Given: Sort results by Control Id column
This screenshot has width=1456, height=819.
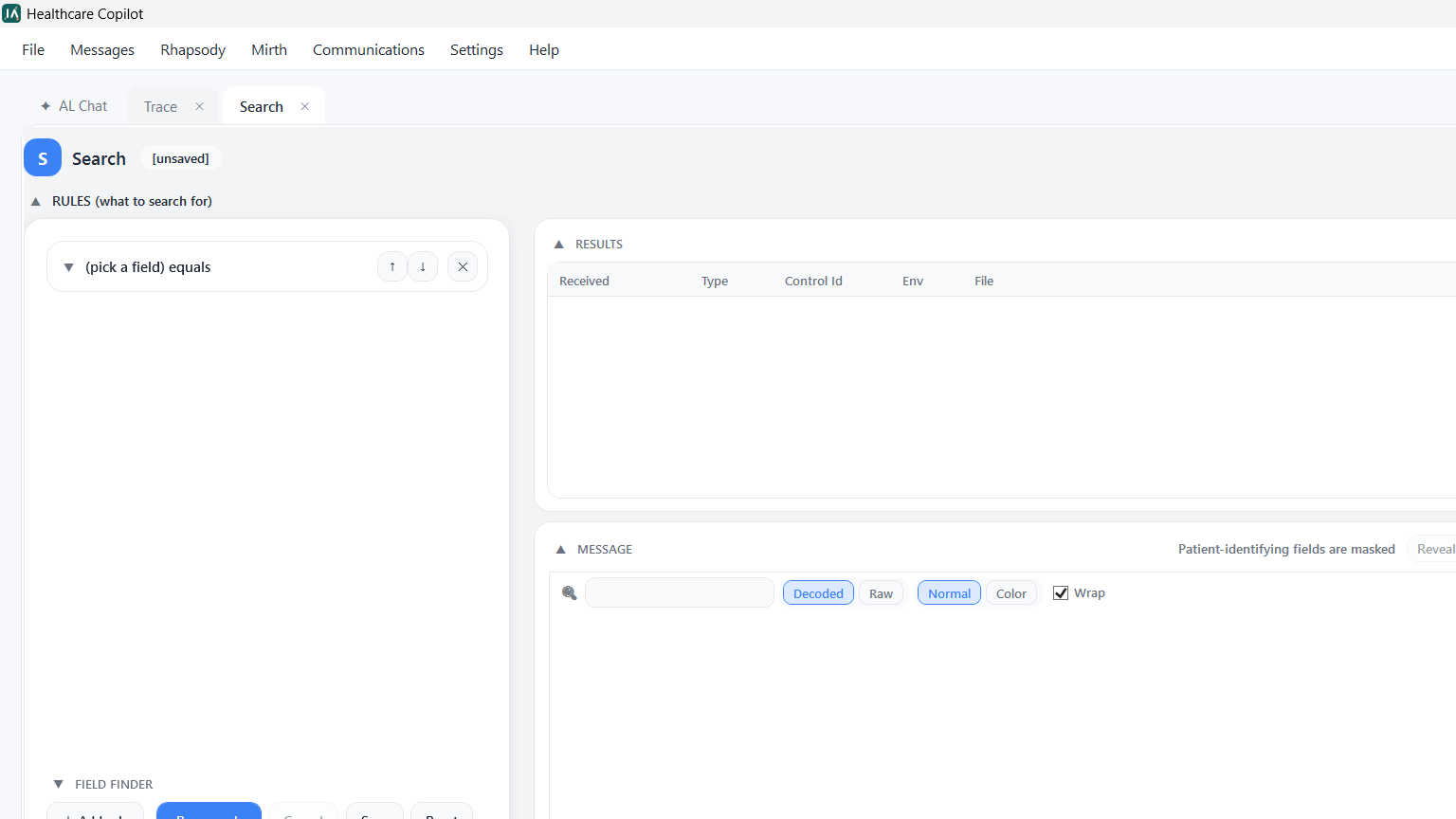Looking at the screenshot, I should coord(813,281).
